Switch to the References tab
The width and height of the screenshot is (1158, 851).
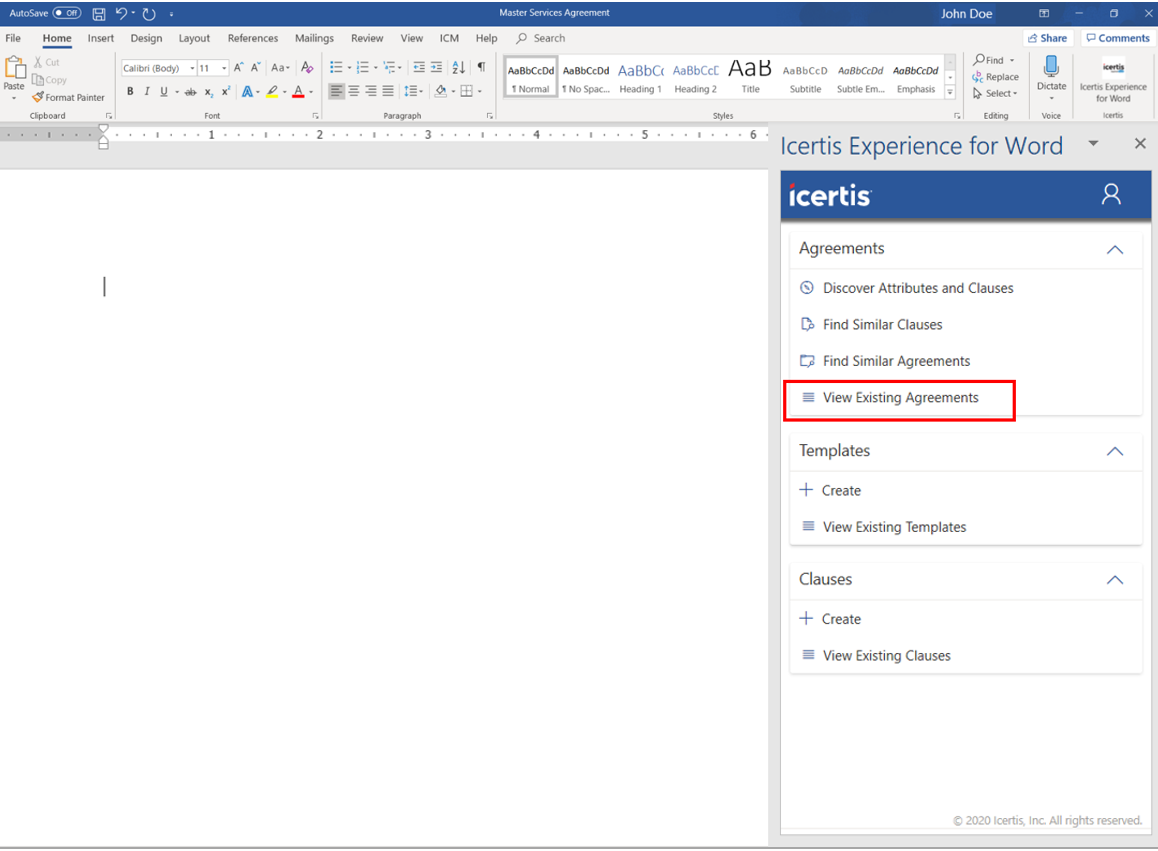pyautogui.click(x=252, y=38)
